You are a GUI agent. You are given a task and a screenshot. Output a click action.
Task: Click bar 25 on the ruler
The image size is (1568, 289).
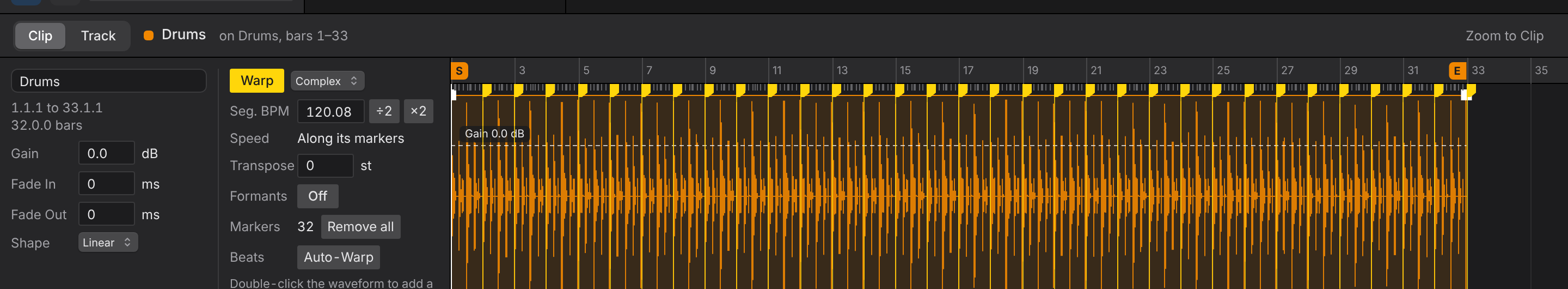tap(1223, 70)
